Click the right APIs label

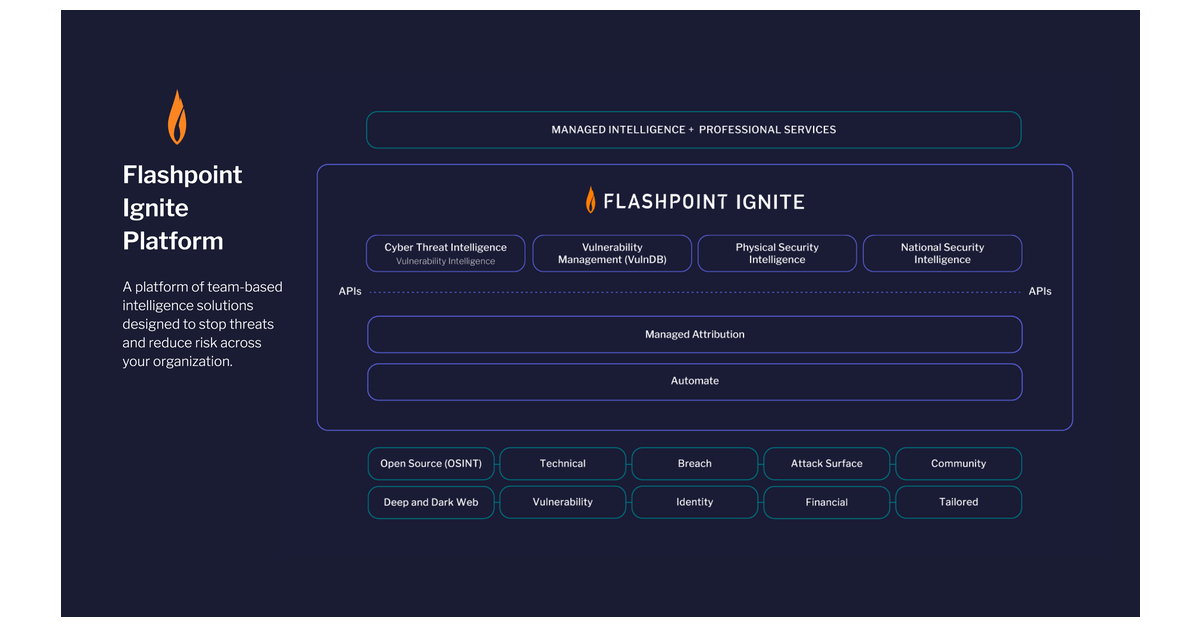click(x=1040, y=292)
